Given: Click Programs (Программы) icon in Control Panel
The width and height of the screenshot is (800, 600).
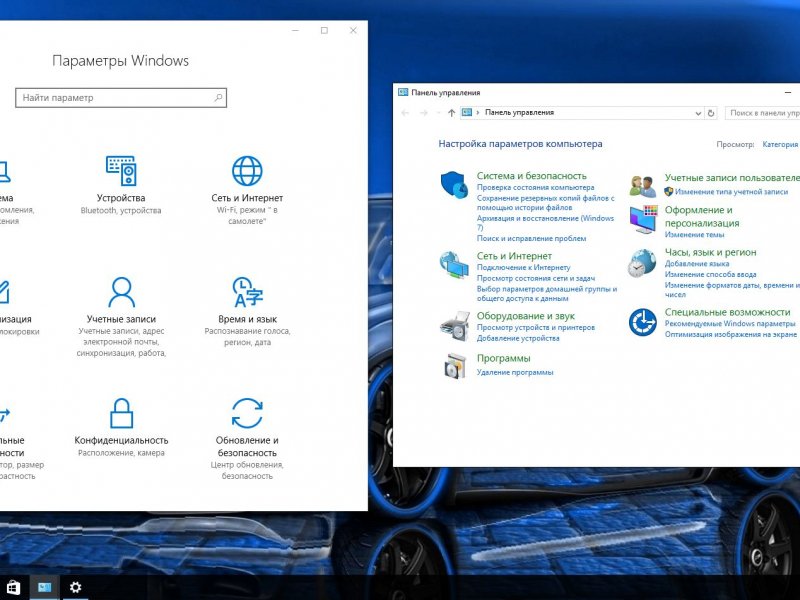Looking at the screenshot, I should pos(455,366).
